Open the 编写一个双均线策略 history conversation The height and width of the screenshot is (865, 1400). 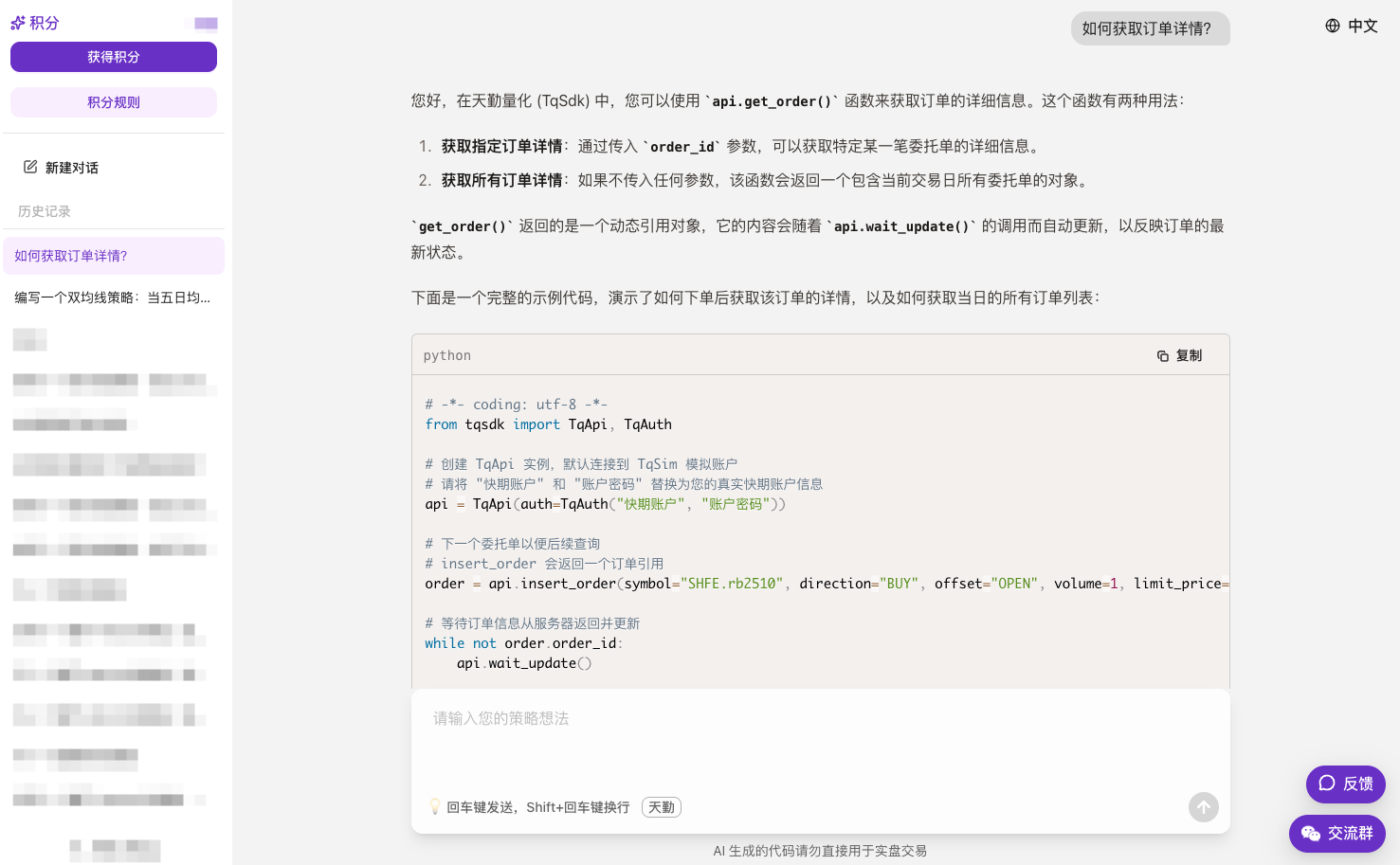pyautogui.click(x=114, y=297)
